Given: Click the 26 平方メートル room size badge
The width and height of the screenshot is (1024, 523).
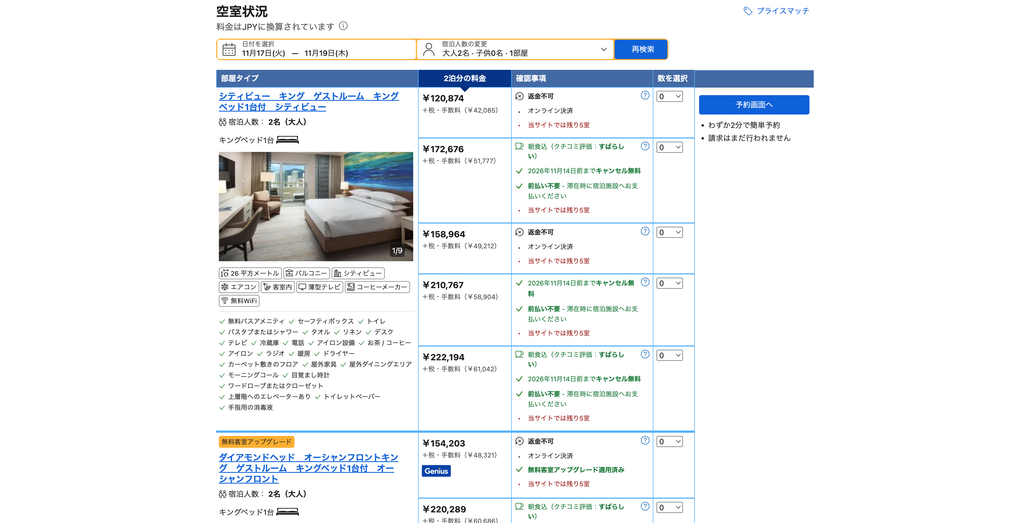Looking at the screenshot, I should click(x=250, y=274).
